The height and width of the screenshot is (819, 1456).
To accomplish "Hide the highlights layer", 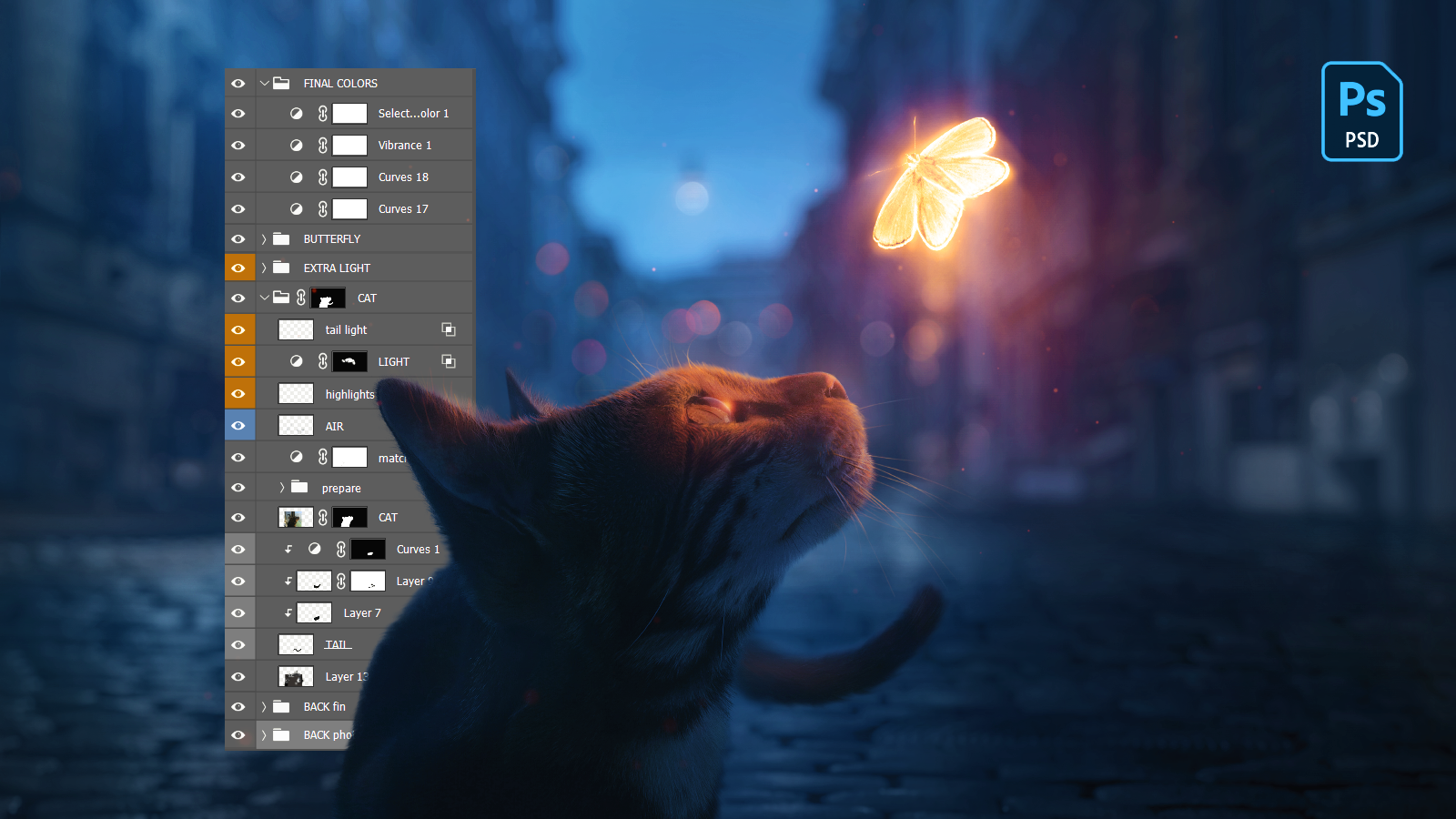I will [x=238, y=394].
